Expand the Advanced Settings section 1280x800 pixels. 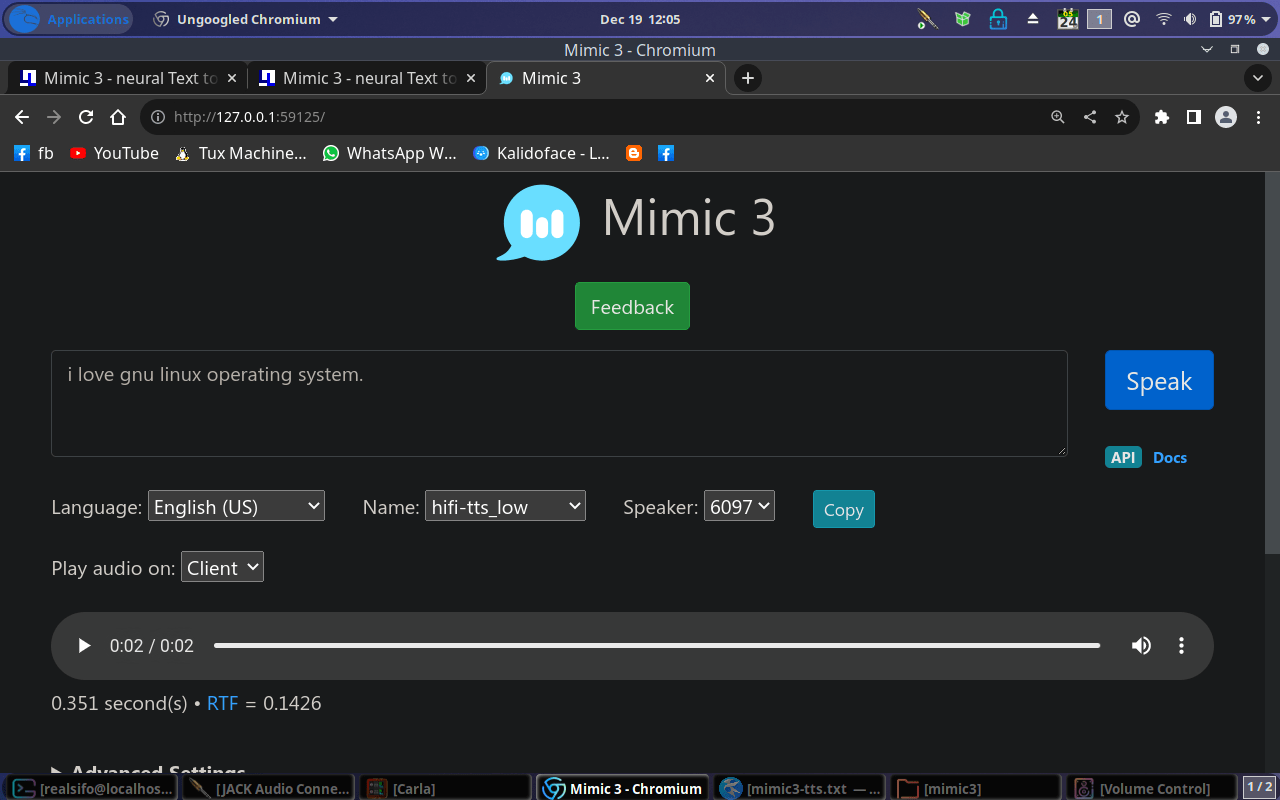click(148, 770)
